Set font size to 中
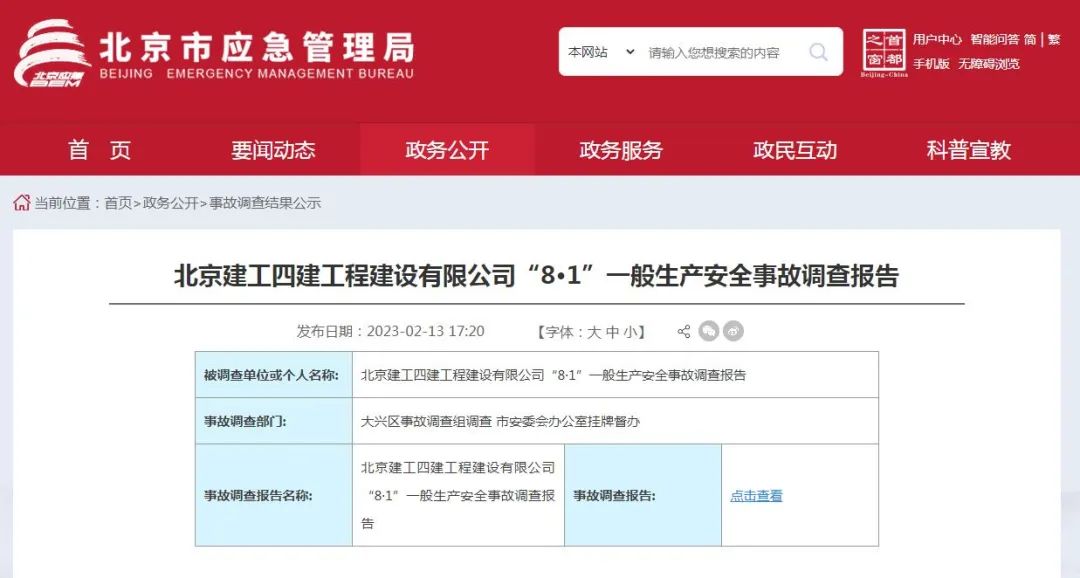 click(612, 332)
